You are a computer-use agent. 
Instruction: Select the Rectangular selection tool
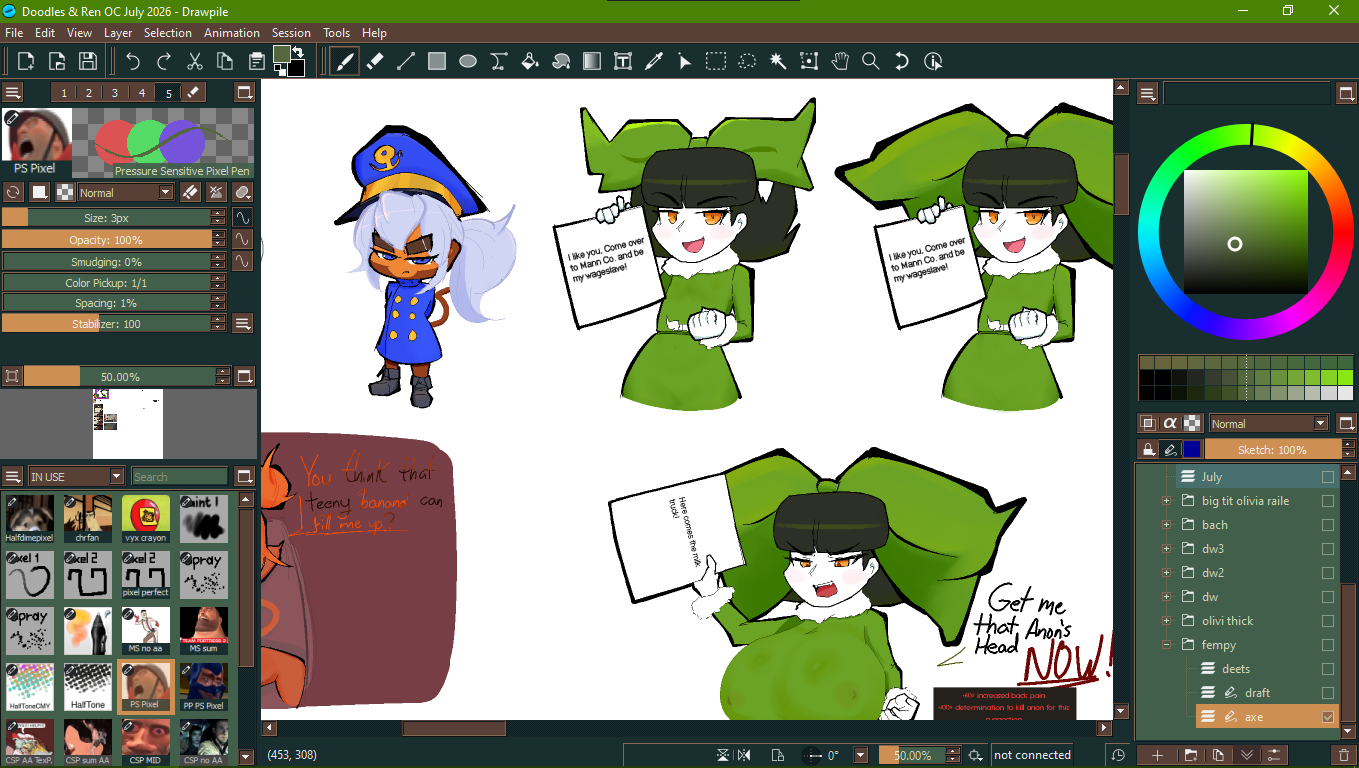[x=716, y=61]
